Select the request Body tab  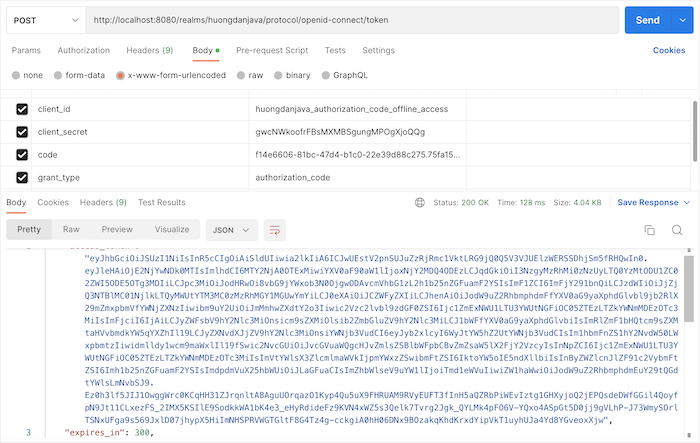click(205, 50)
